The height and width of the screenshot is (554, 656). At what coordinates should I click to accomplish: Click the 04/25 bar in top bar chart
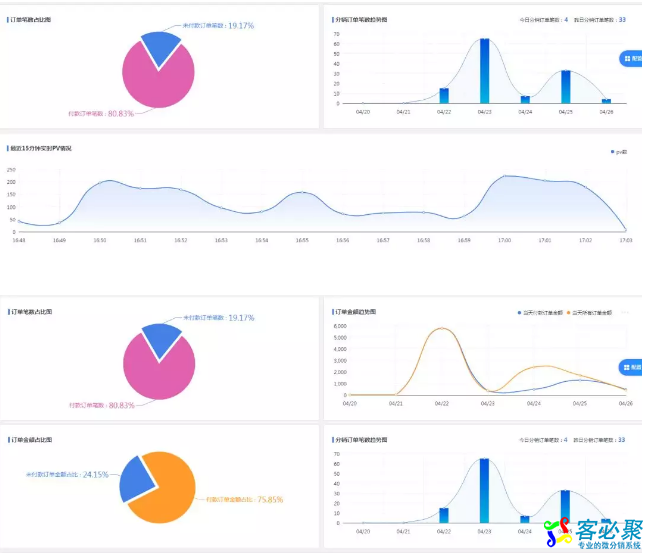tap(565, 87)
